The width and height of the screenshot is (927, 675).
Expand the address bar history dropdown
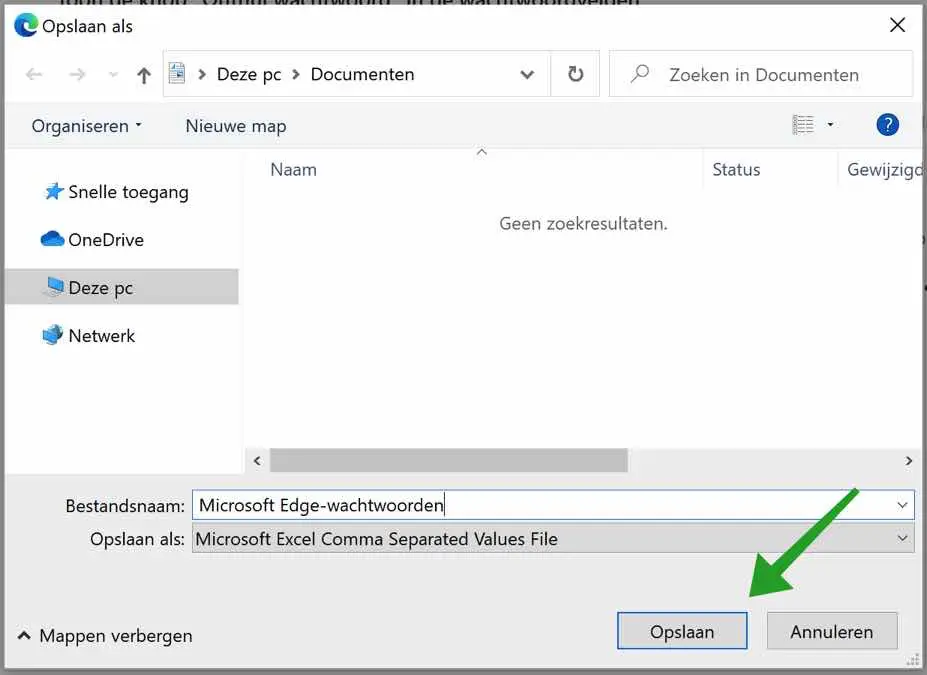pos(527,74)
